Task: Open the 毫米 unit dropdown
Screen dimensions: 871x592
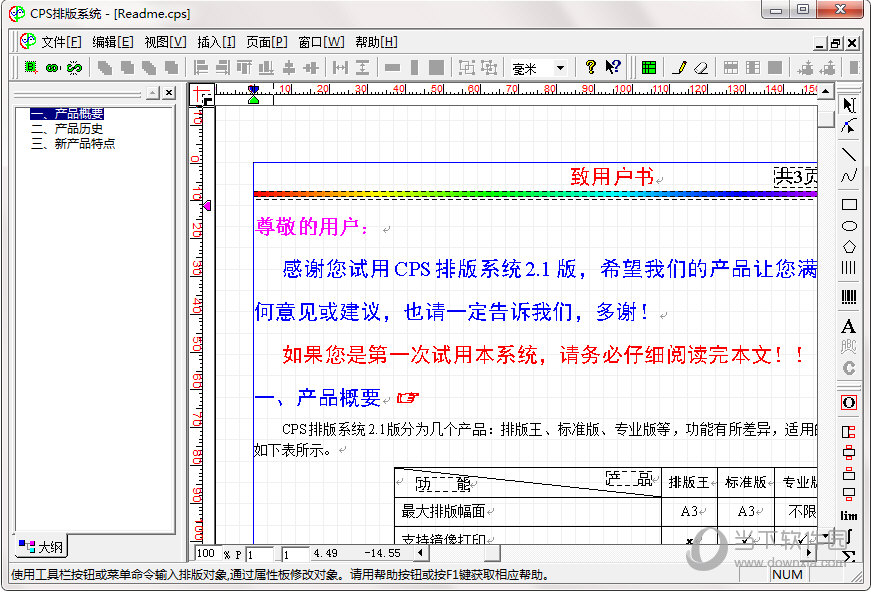Action: pyautogui.click(x=560, y=68)
